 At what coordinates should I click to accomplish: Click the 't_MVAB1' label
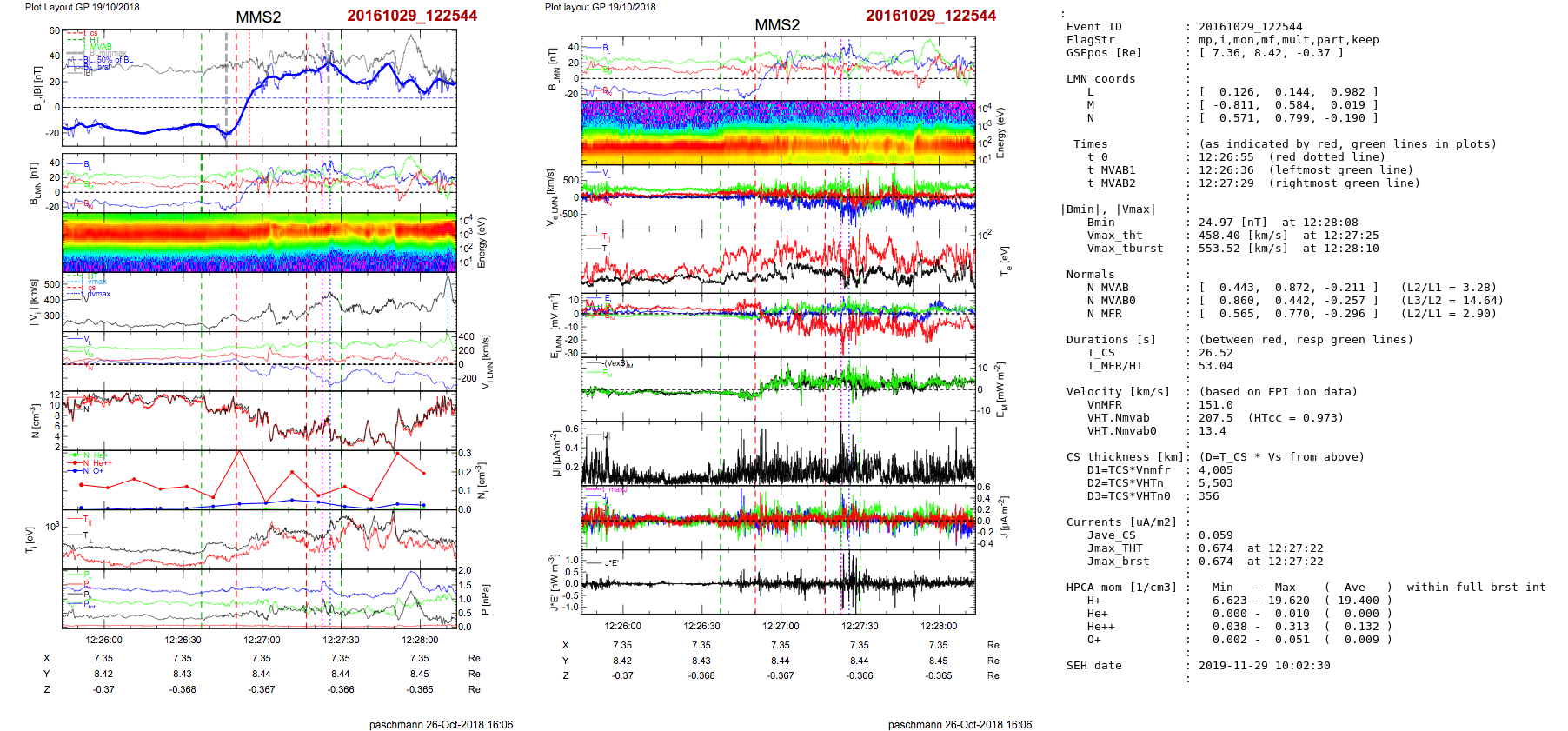1111,170
